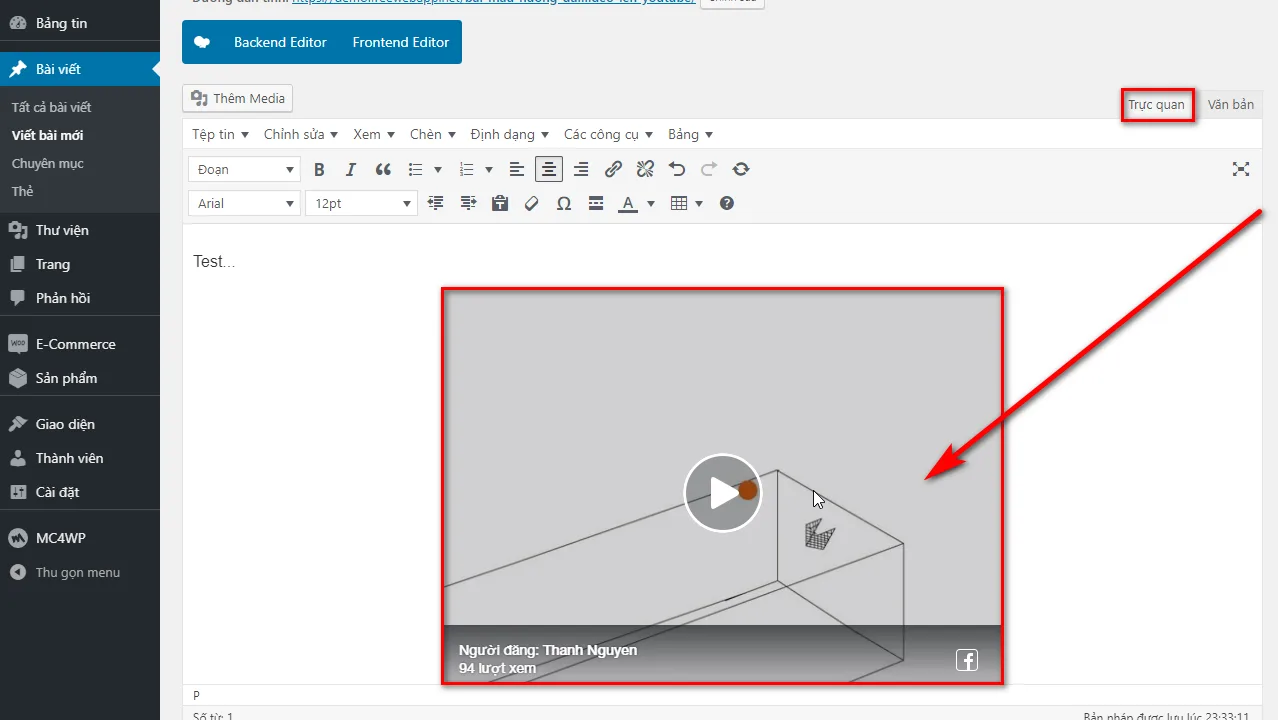Open the Frontend Editor

click(401, 42)
